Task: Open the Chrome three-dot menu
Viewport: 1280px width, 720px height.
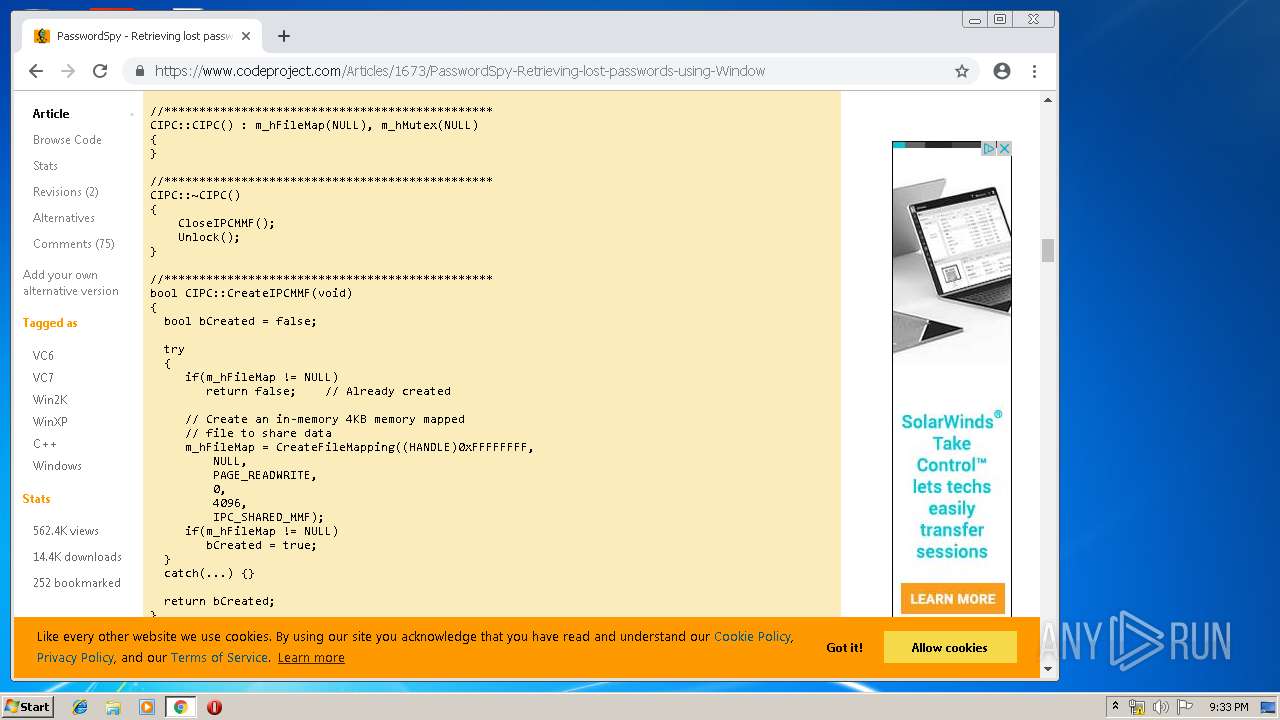Action: pyautogui.click(x=1034, y=71)
